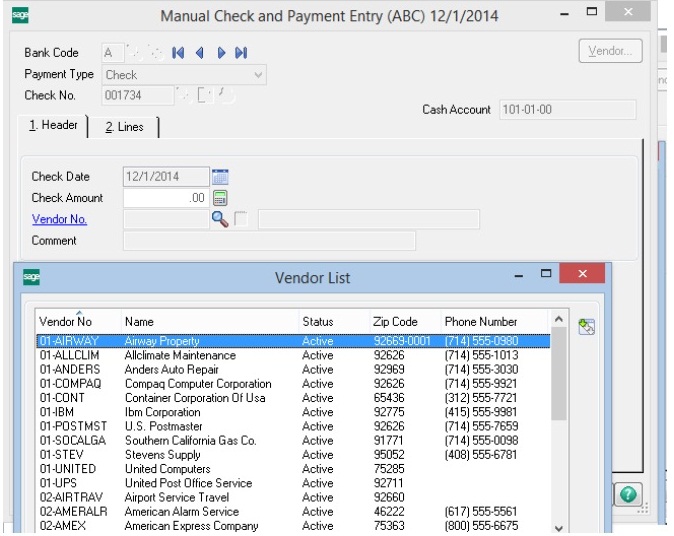Viewport: 674px width, 536px height.
Task: Sort by Name column header
Action: pyautogui.click(x=210, y=322)
